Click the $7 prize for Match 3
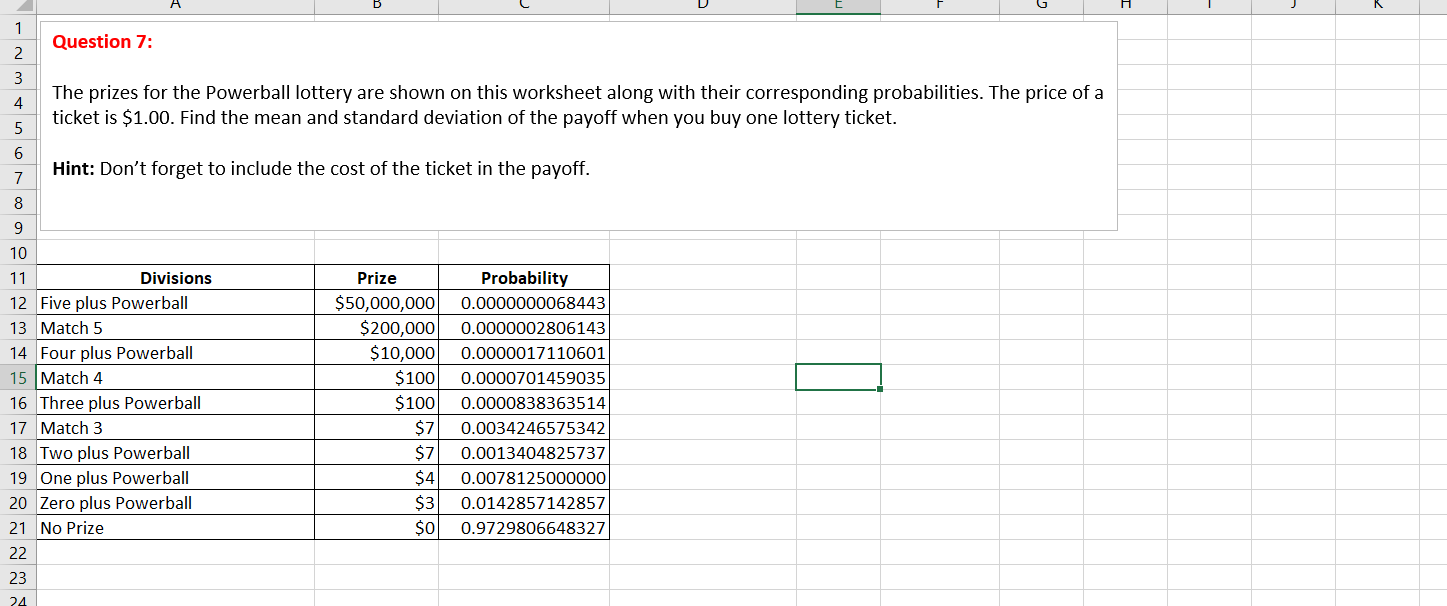 click(376, 428)
